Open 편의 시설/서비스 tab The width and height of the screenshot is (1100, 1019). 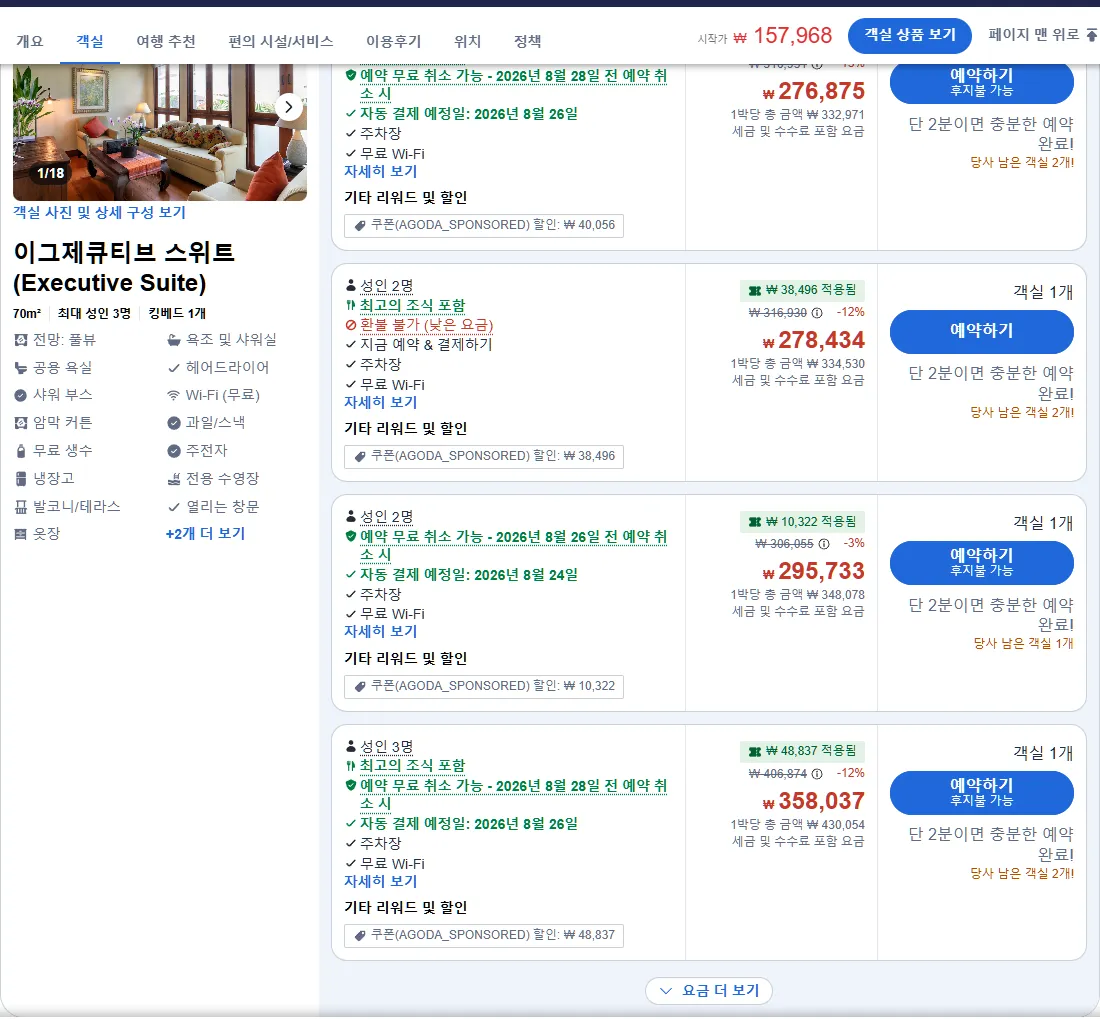click(x=281, y=41)
